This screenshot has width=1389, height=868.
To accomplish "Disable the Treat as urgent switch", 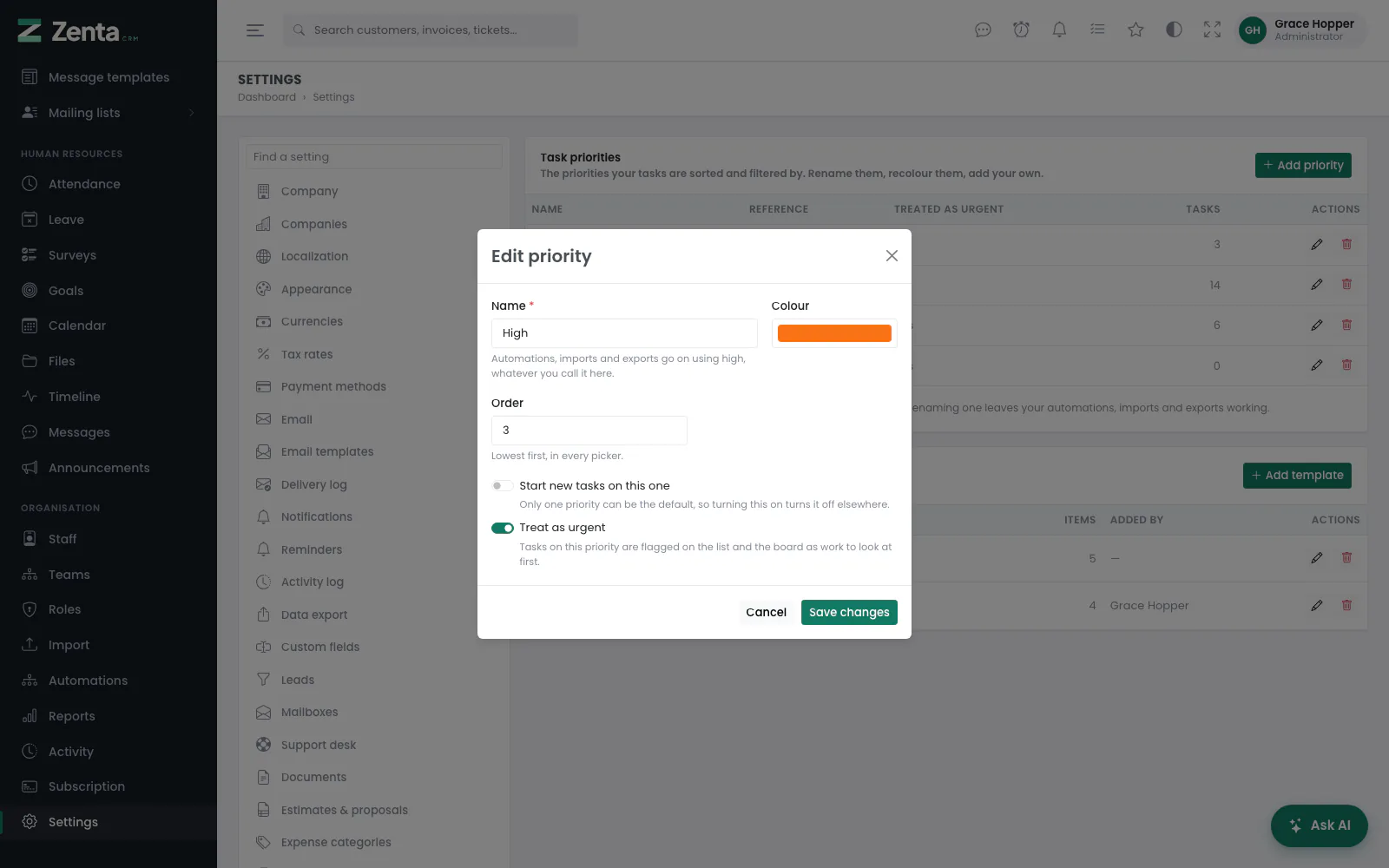I will tap(503, 528).
